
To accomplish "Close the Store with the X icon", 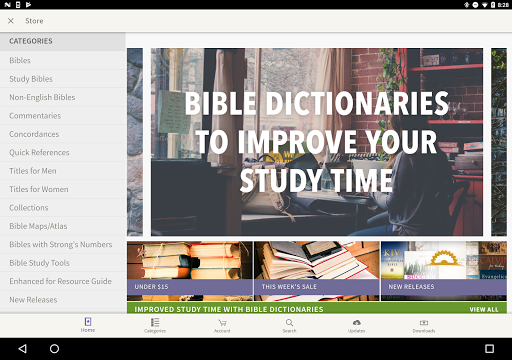I will tap(11, 21).
